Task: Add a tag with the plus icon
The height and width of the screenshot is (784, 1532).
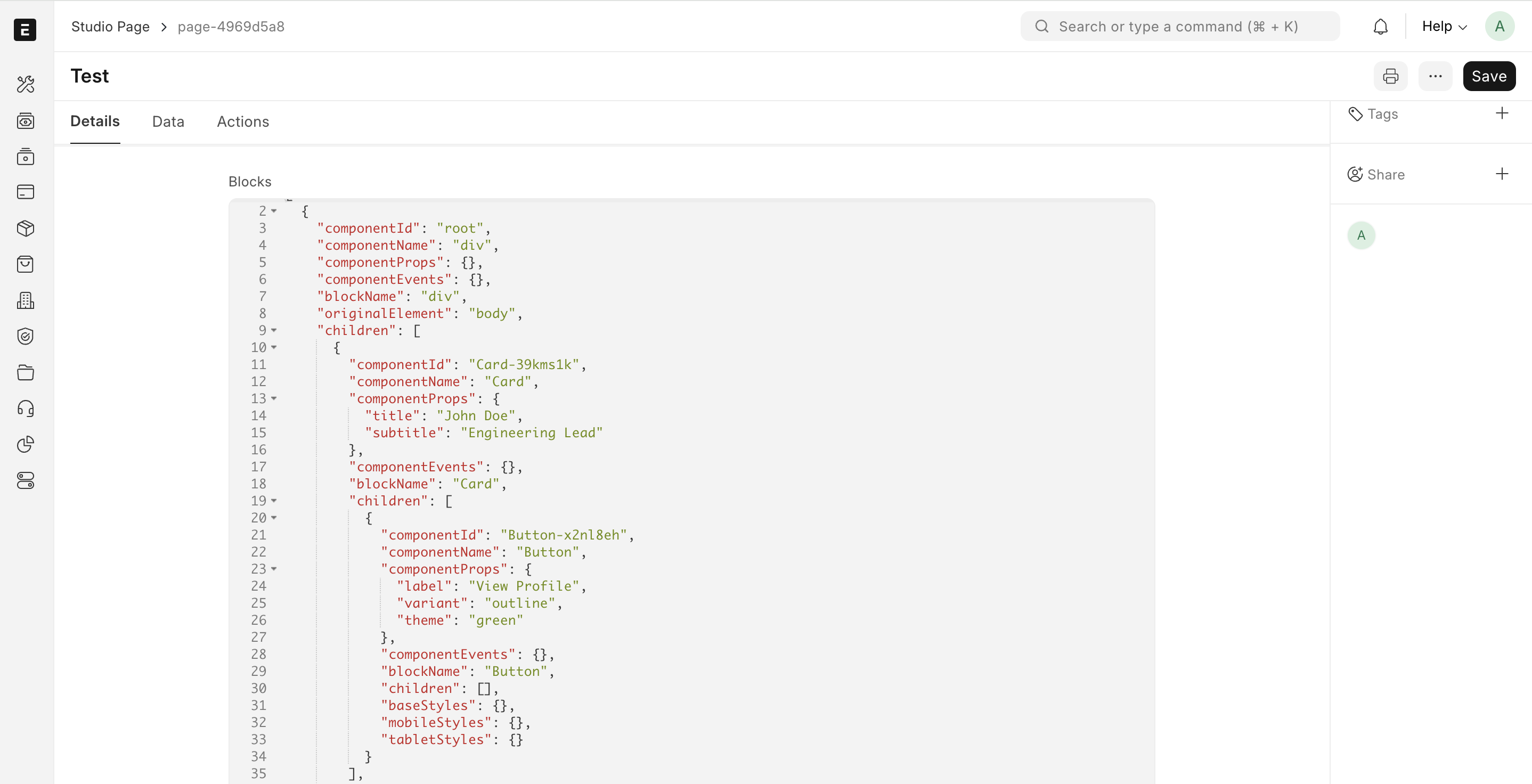Action: (1502, 113)
